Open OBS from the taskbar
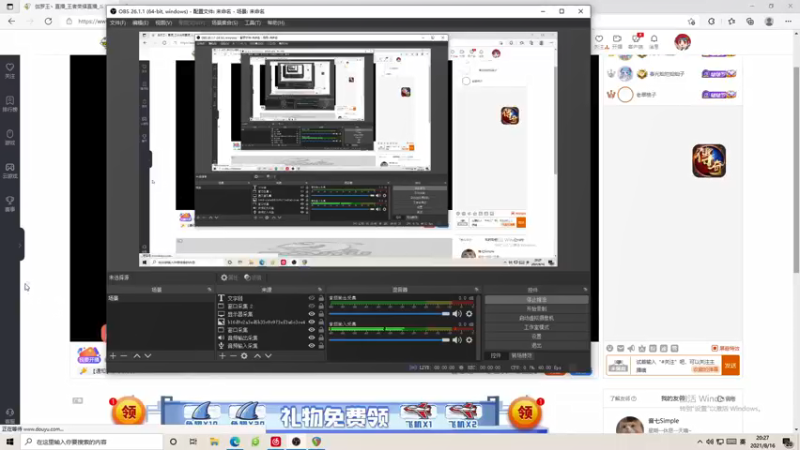 pos(296,441)
